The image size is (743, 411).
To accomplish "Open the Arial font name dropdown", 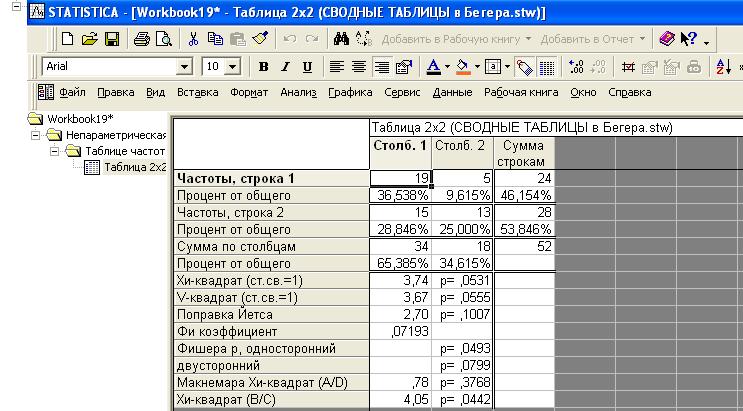I will [183, 67].
